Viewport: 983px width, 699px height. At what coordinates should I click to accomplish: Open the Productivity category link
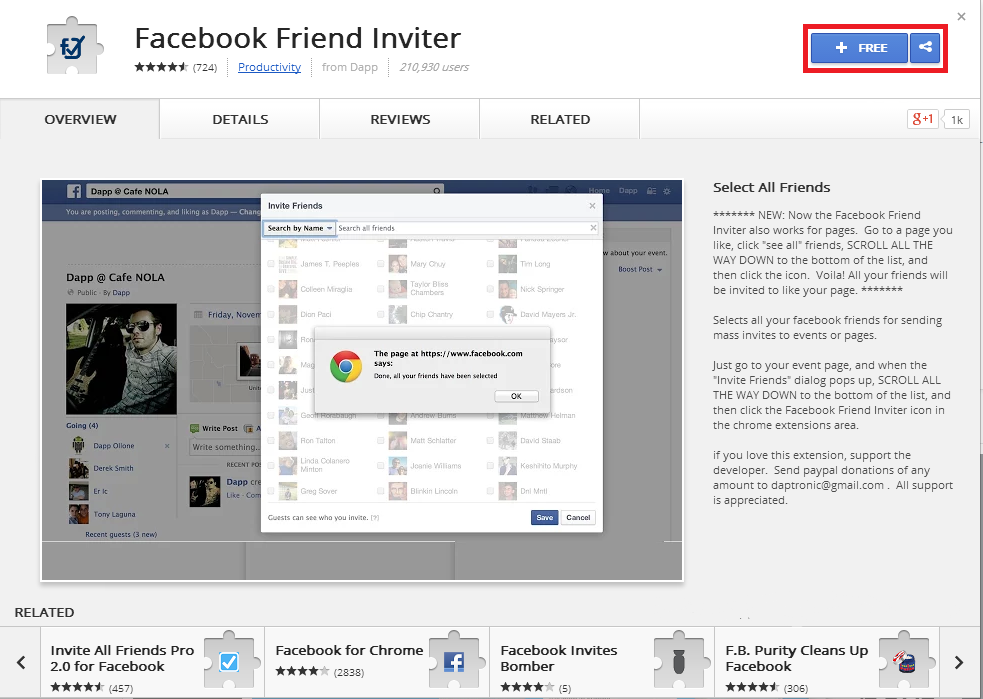point(269,67)
